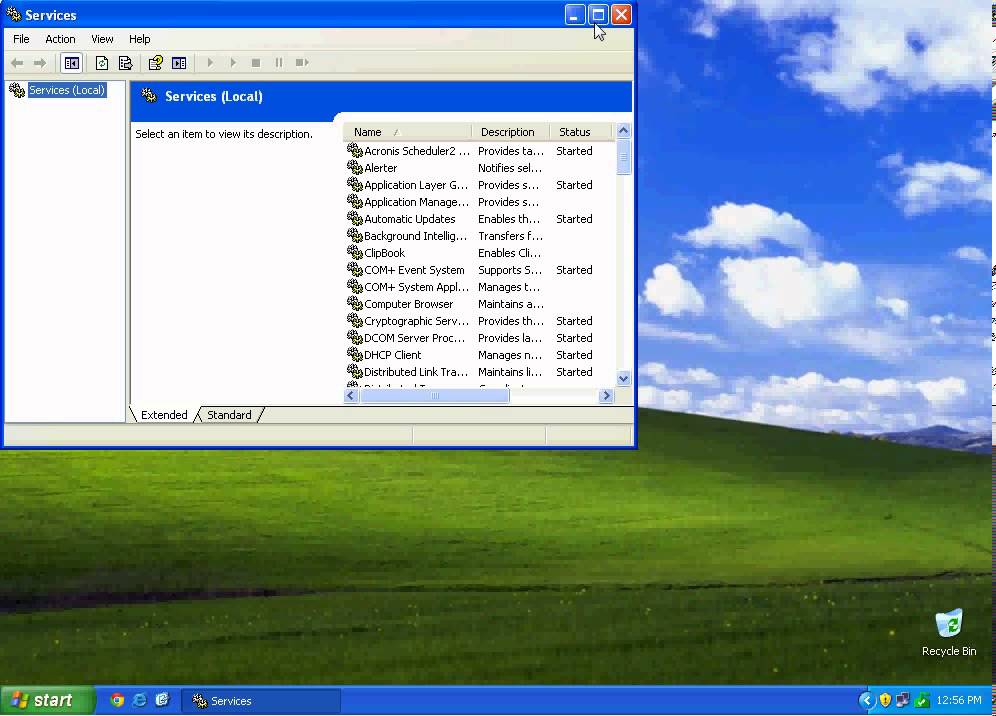Click the Refresh toolbar icon

(x=102, y=63)
